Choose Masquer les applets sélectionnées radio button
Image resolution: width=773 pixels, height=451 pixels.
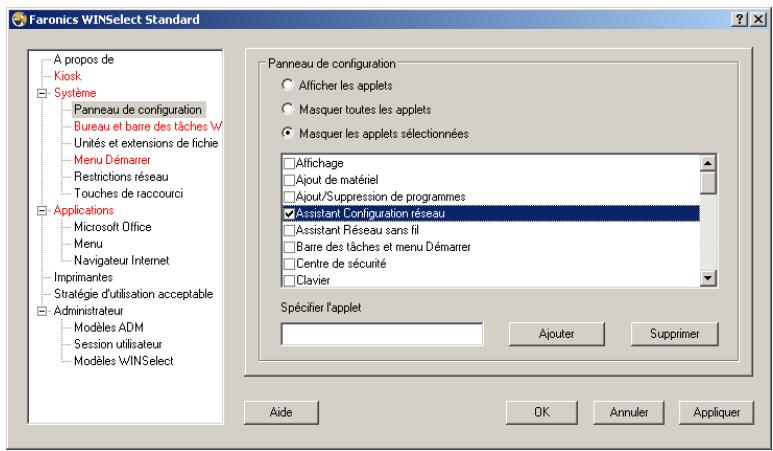[287, 133]
